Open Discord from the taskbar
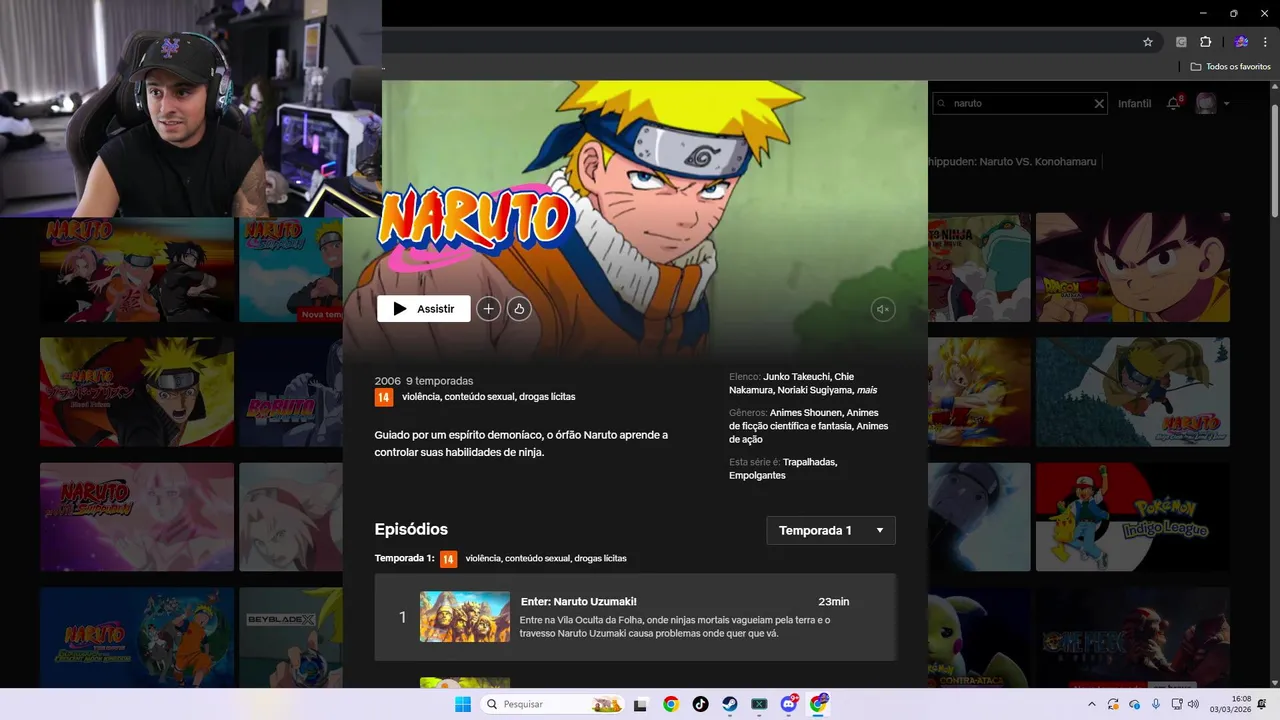The image size is (1280, 720). (x=789, y=704)
